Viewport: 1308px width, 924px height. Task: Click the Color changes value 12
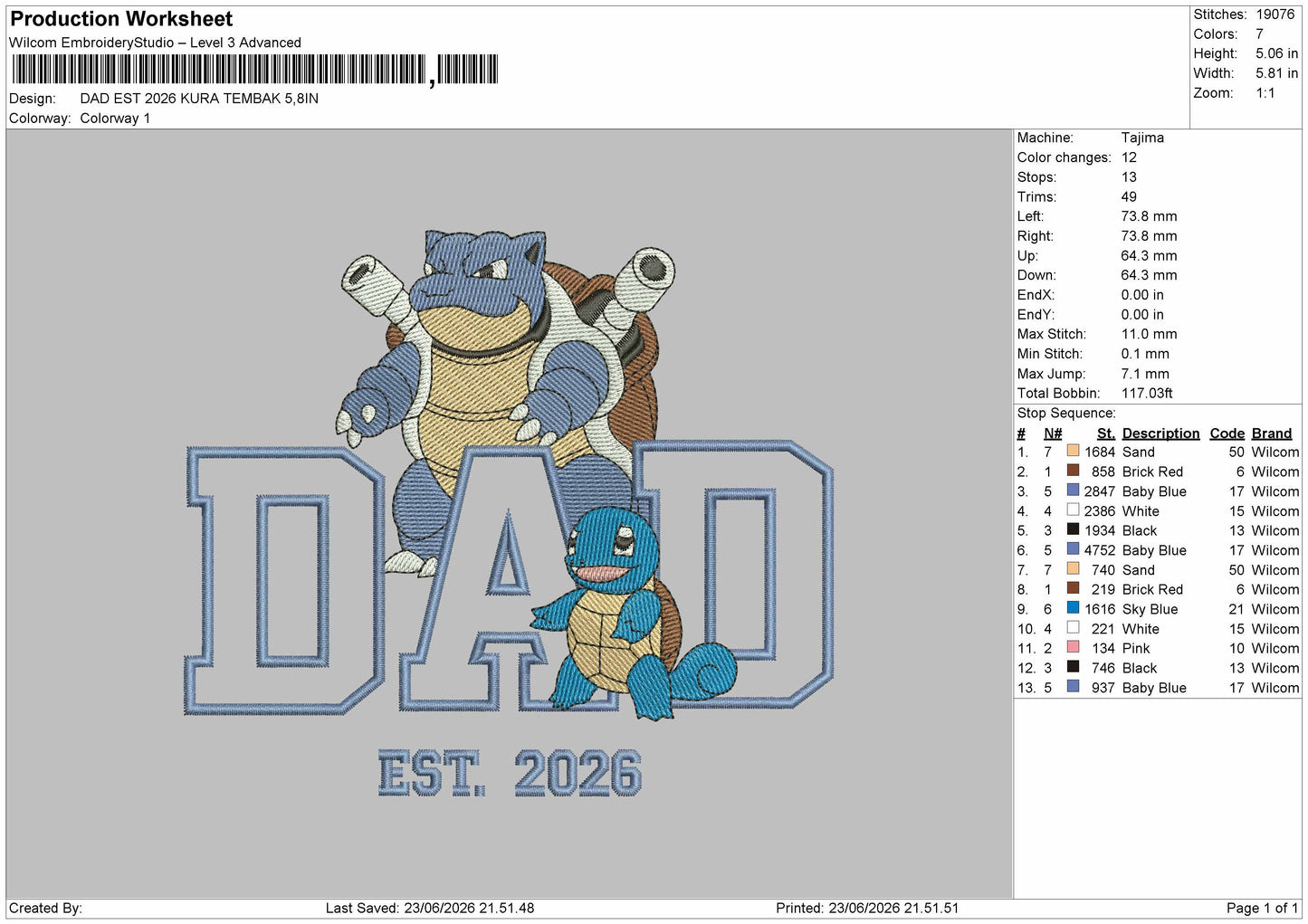click(x=1129, y=157)
